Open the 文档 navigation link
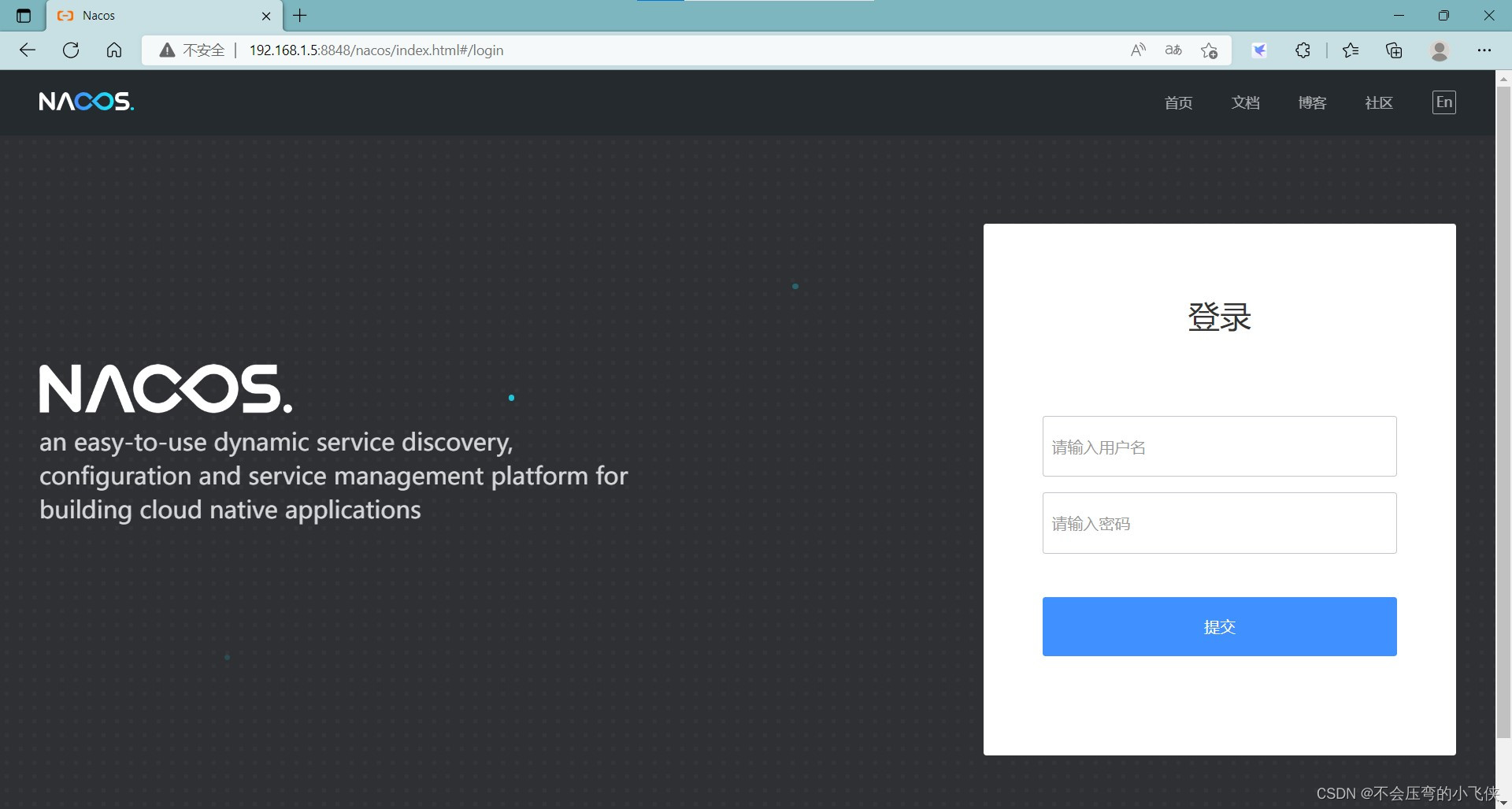The image size is (1512, 809). click(1245, 102)
